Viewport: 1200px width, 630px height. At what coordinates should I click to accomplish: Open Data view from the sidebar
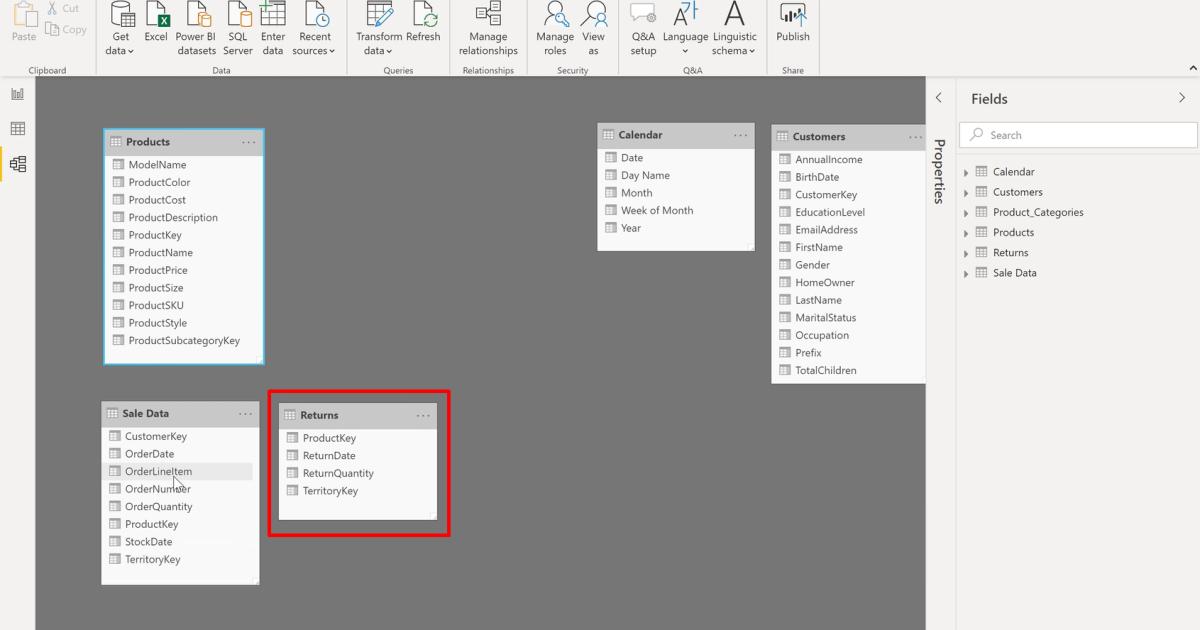point(16,128)
